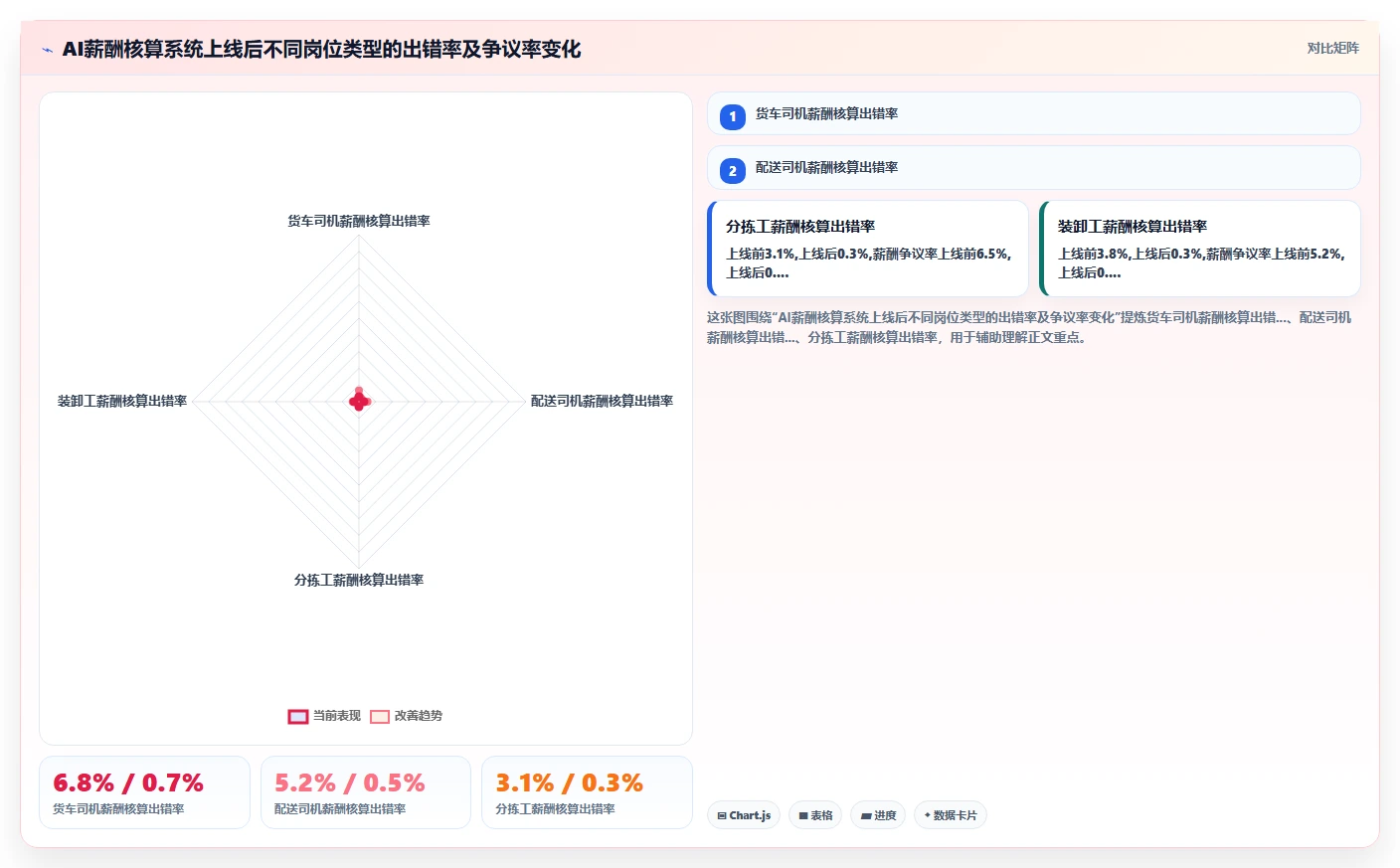Click 分拣工 caption under 3.1% / 0.3%
Screen dimensions: 1400x868
(x=555, y=809)
